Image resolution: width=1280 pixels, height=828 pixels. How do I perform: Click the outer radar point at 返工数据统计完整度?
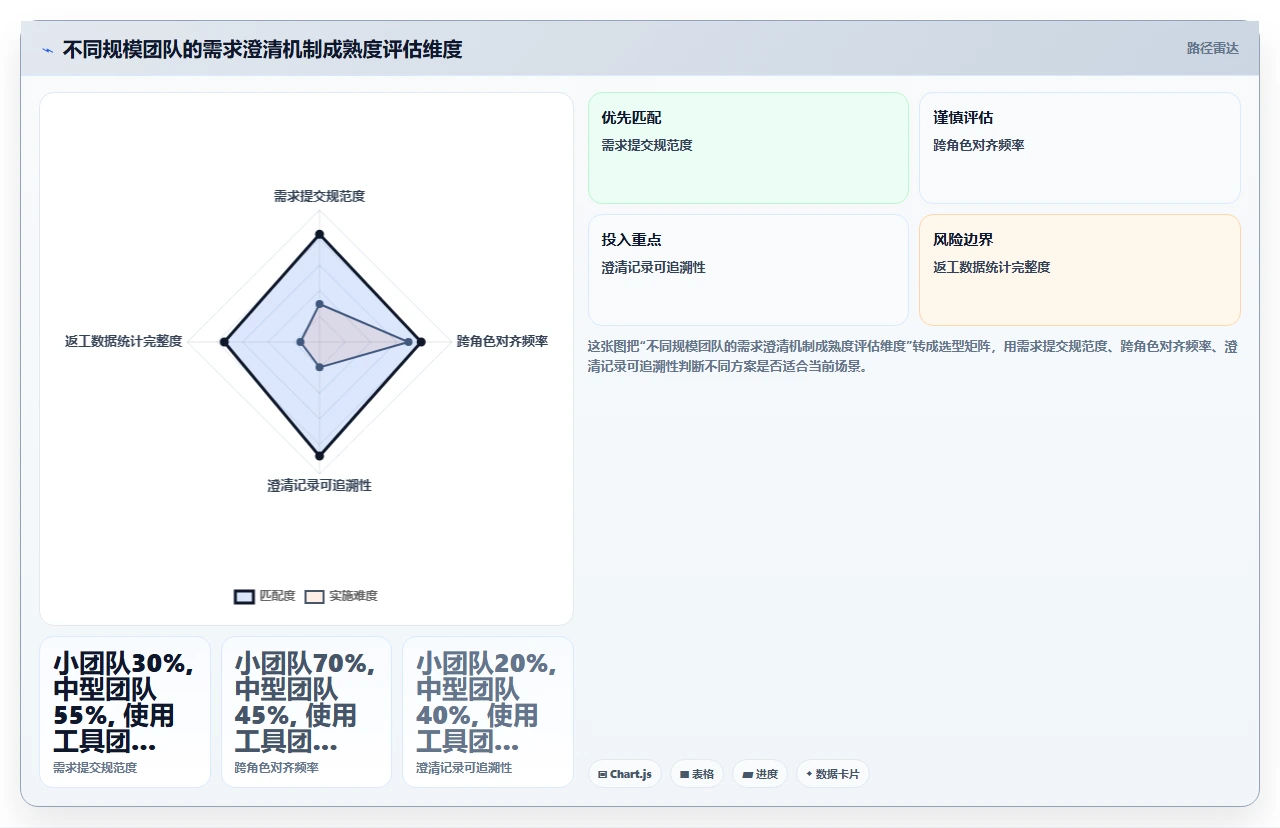click(x=224, y=342)
